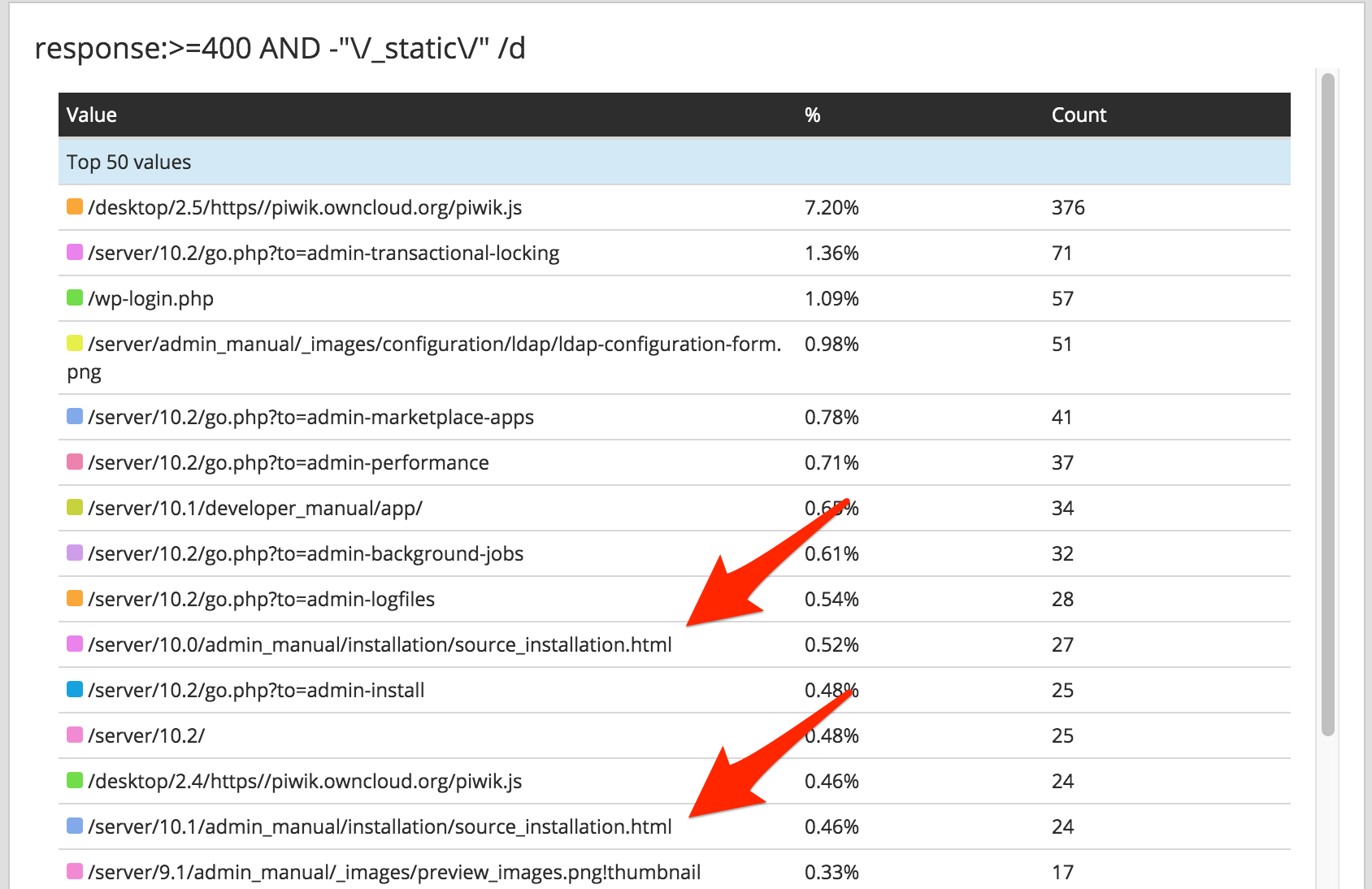This screenshot has height=889, width=1372.
Task: Select the purple swatch for admin-background-jobs row
Action: coord(75,553)
